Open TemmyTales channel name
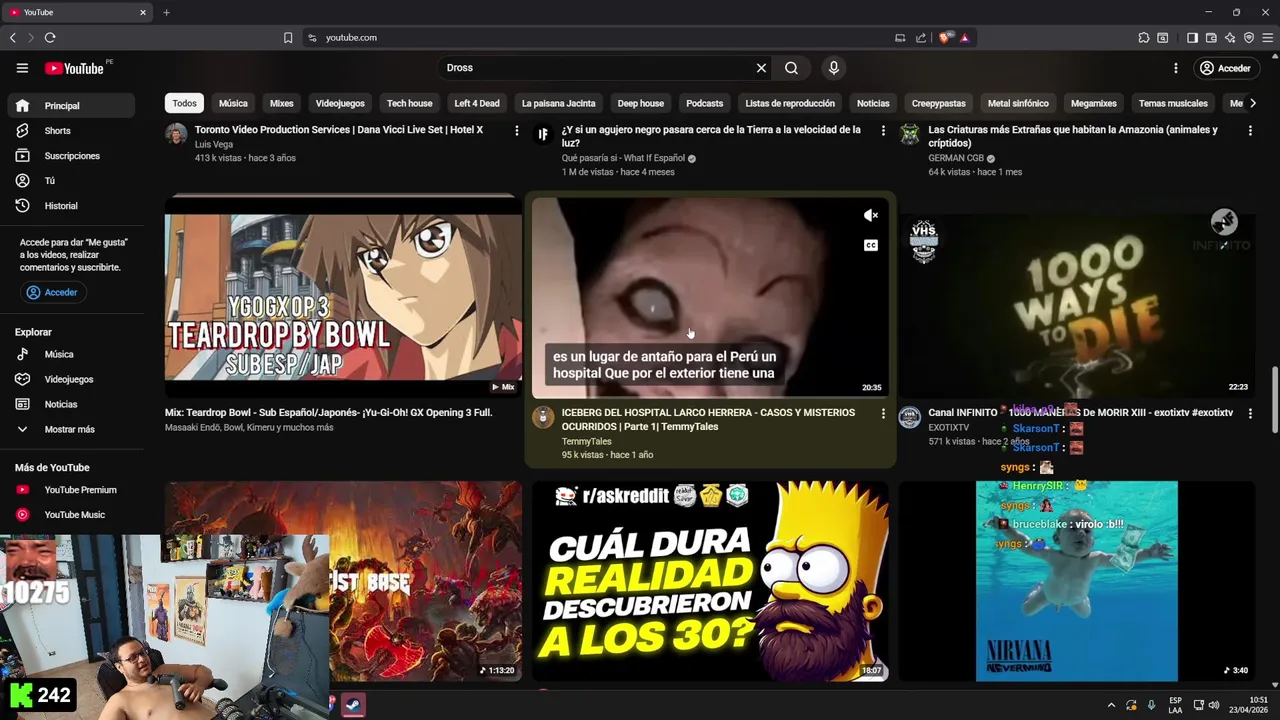 pyautogui.click(x=587, y=441)
